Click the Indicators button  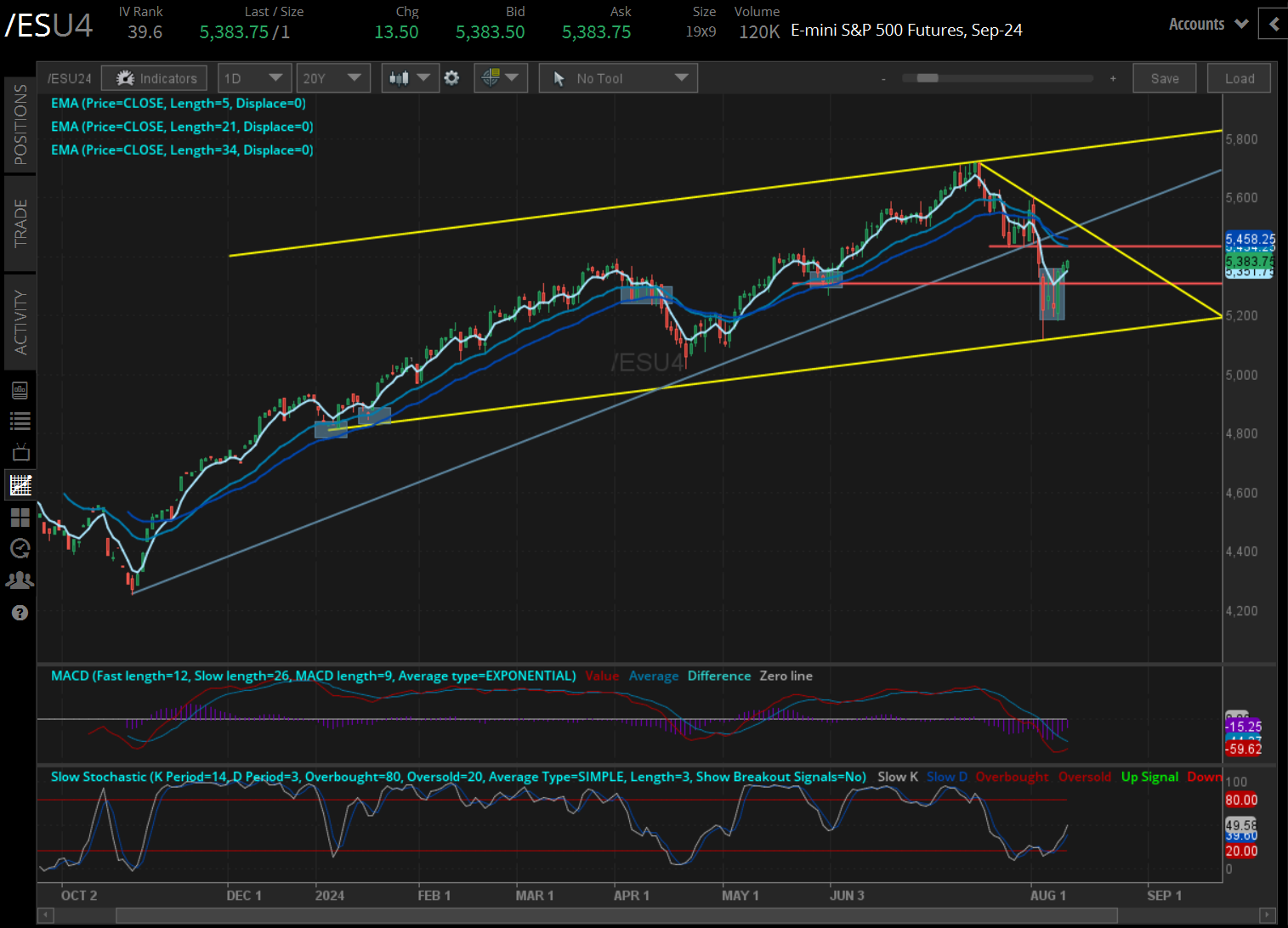pos(154,77)
